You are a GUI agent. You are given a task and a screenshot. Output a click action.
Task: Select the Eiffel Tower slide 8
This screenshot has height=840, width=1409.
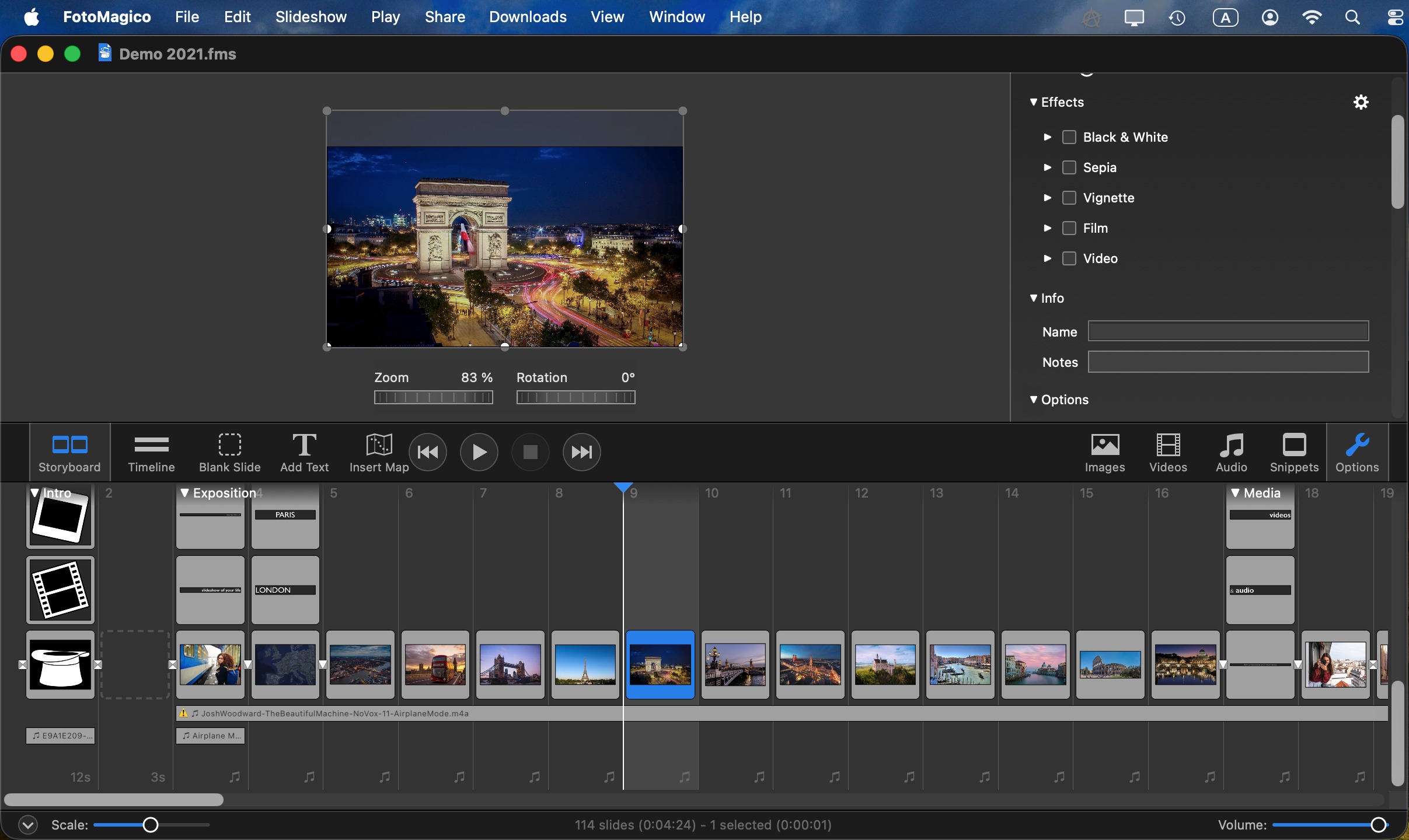(585, 664)
